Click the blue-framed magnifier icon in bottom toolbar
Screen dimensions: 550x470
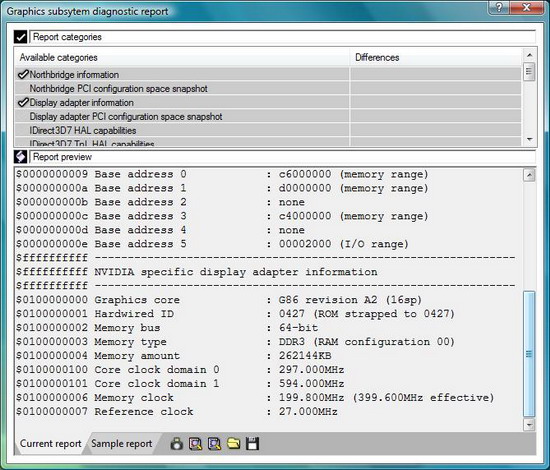[214, 444]
